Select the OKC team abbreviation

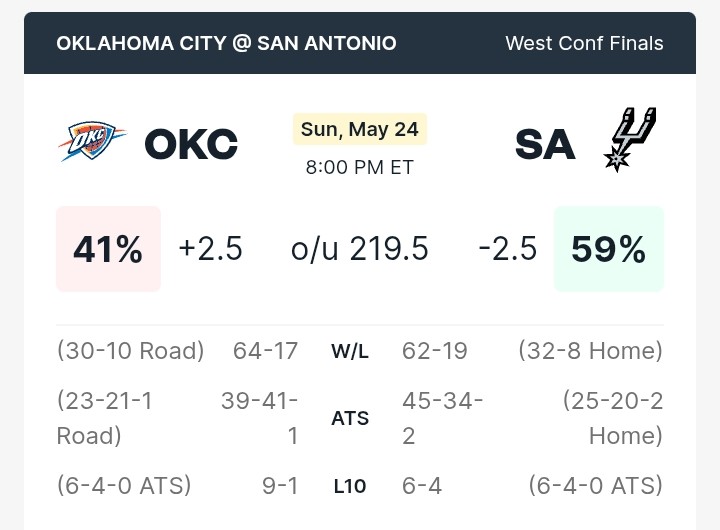point(191,144)
